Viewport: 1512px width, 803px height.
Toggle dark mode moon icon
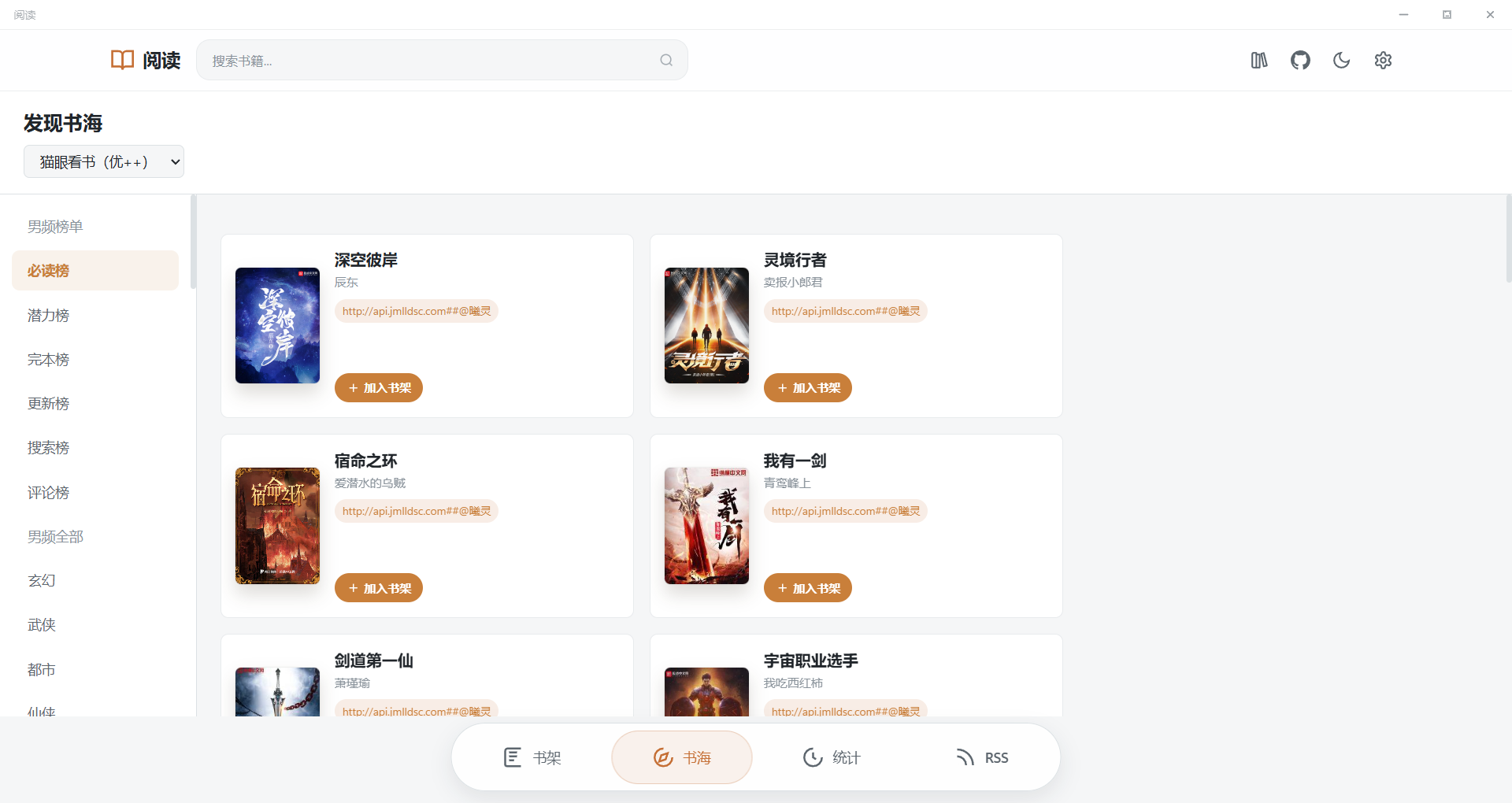(1342, 60)
